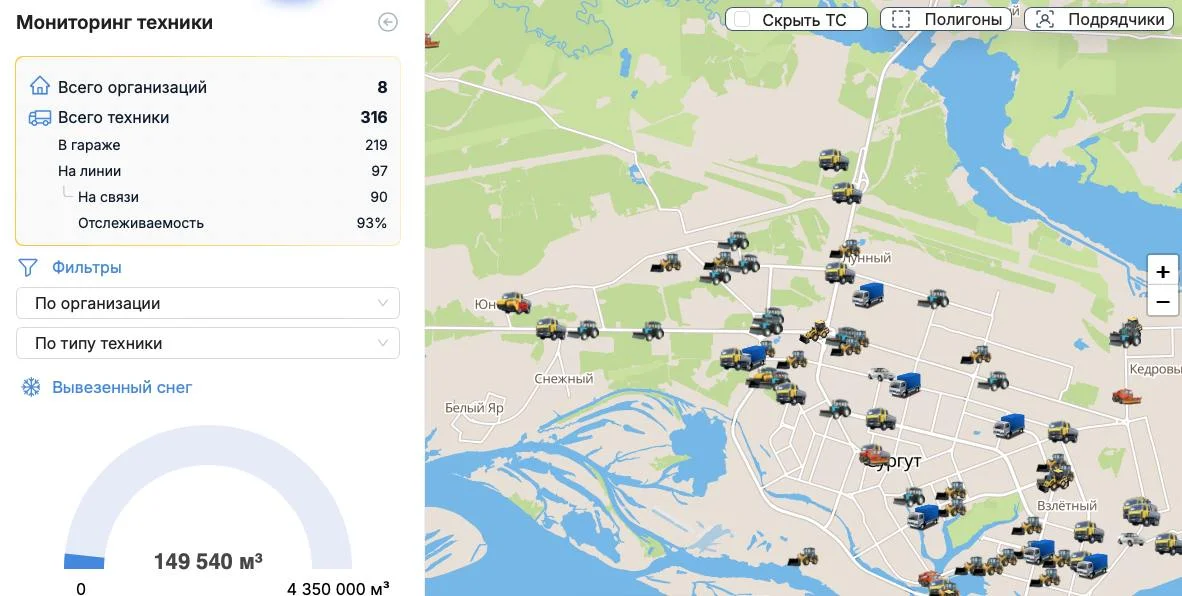Open the По типу техники dropdown
The height and width of the screenshot is (596, 1182).
point(208,344)
